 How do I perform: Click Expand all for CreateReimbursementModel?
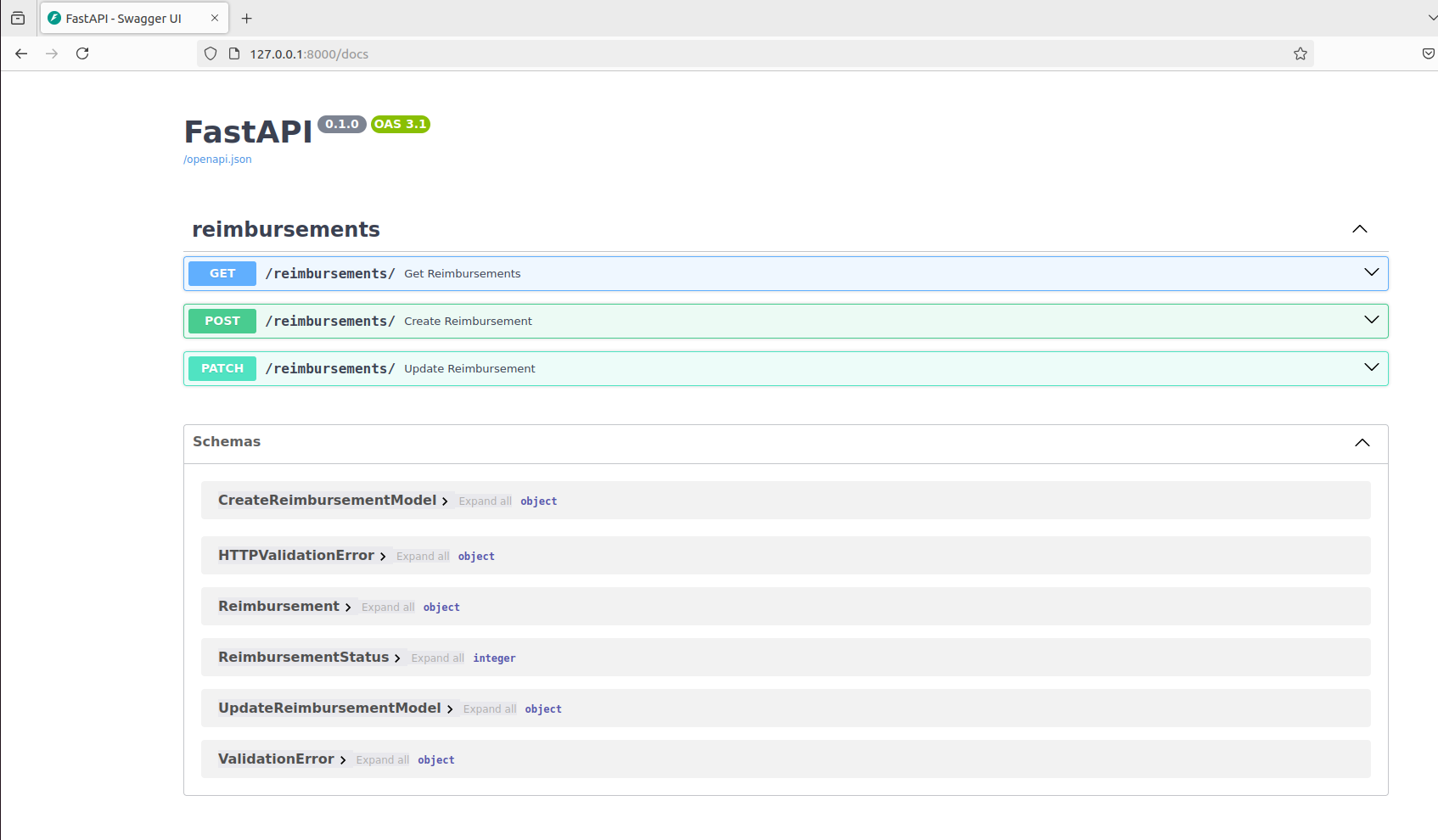pos(485,501)
